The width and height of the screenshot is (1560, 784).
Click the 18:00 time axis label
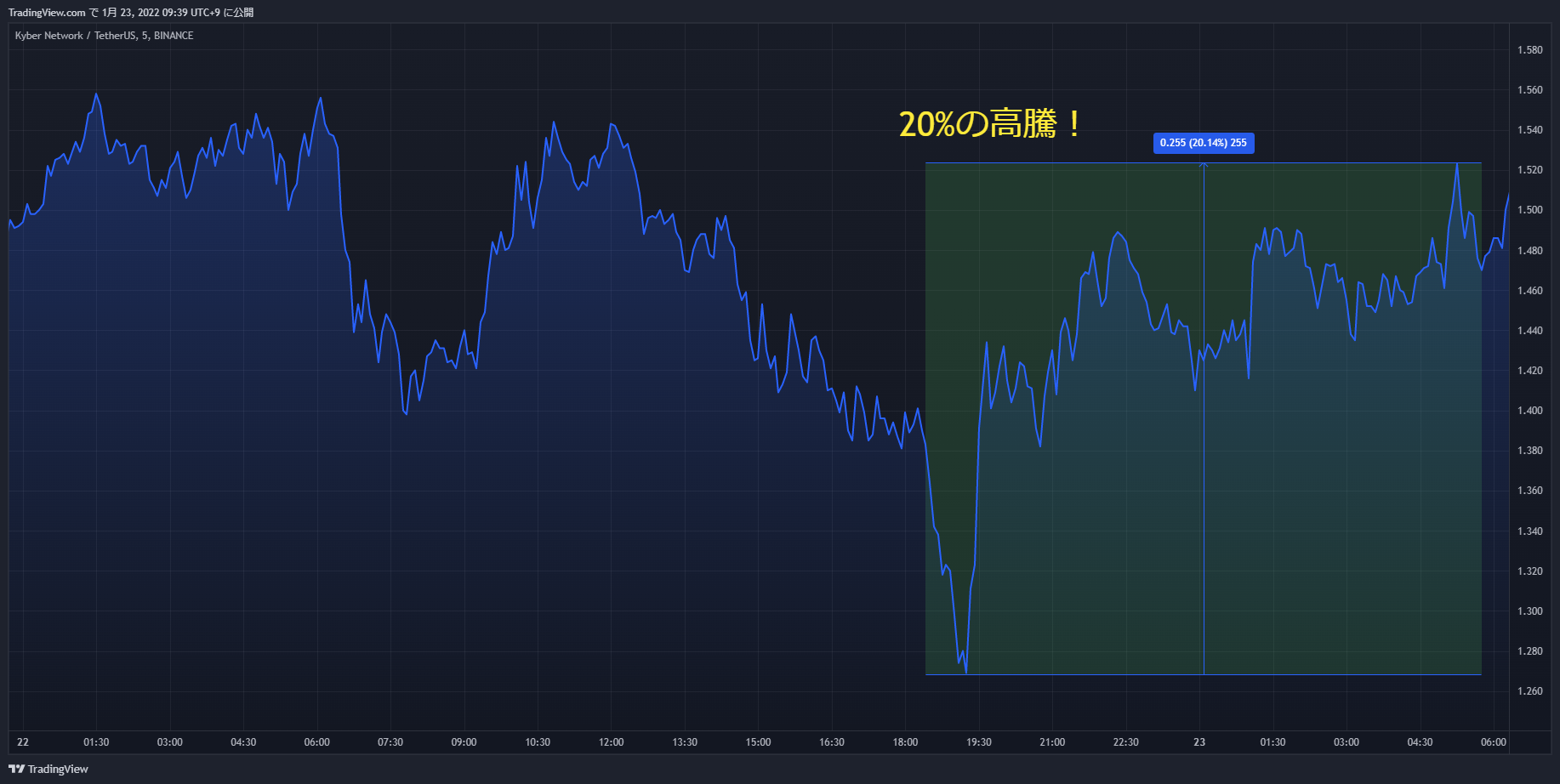point(906,742)
